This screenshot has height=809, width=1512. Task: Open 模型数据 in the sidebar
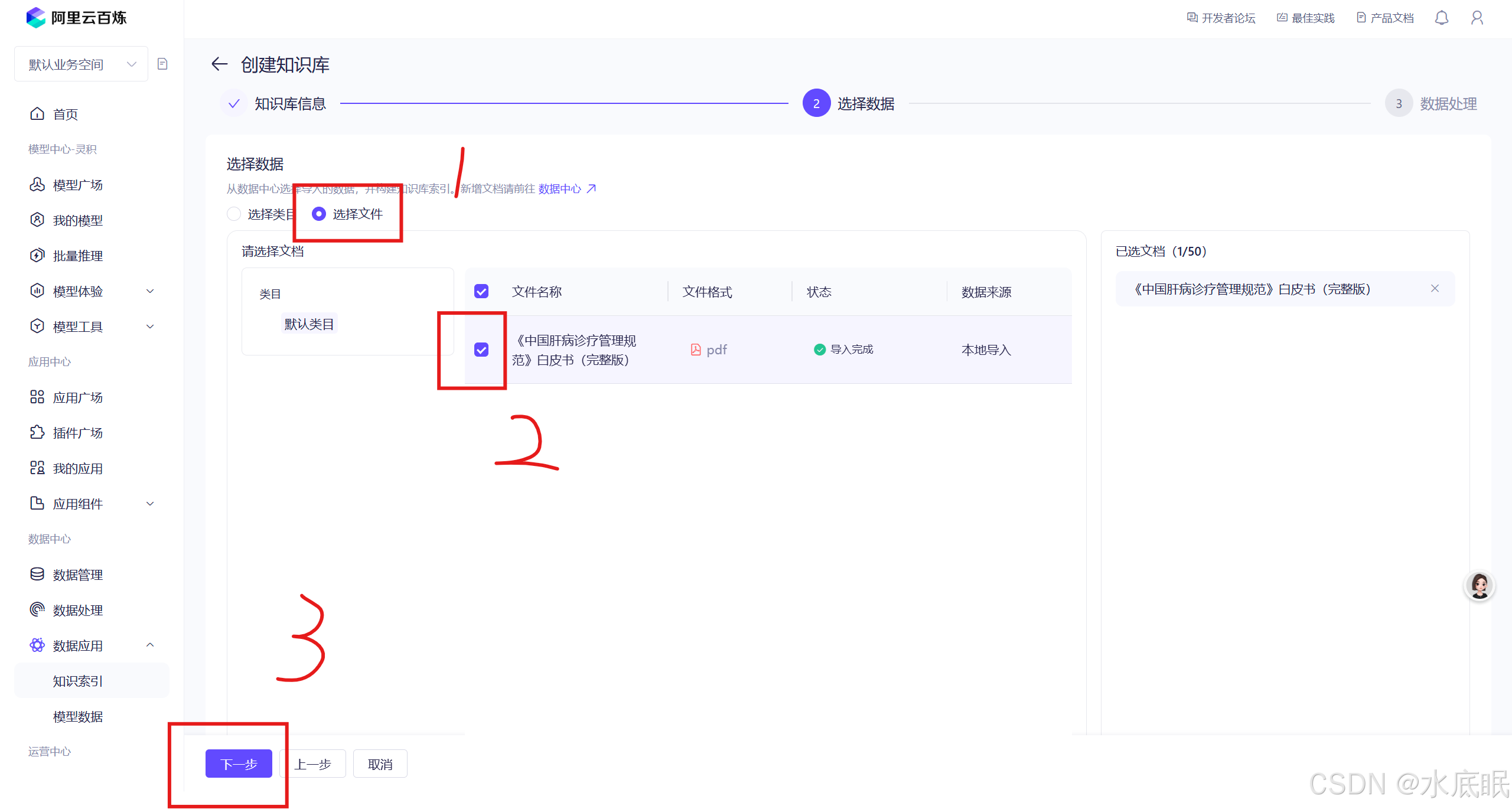pyautogui.click(x=78, y=716)
